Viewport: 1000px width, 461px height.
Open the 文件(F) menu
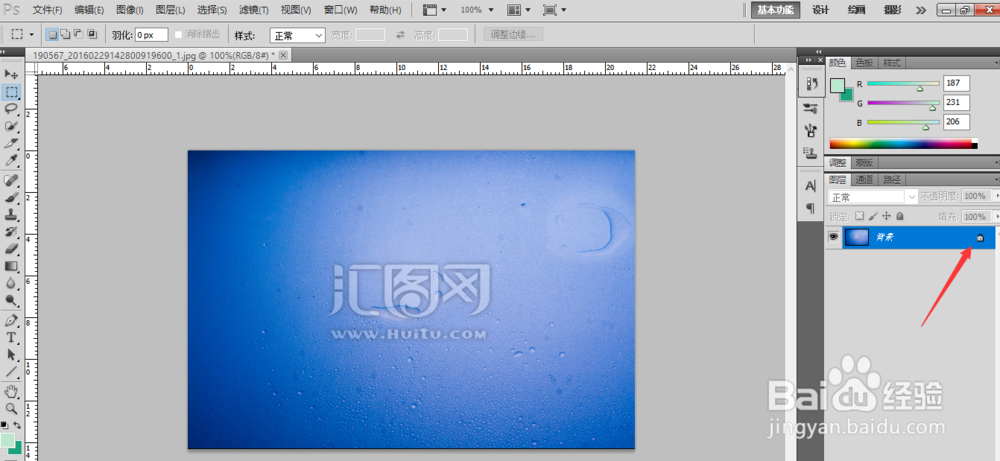coord(48,10)
